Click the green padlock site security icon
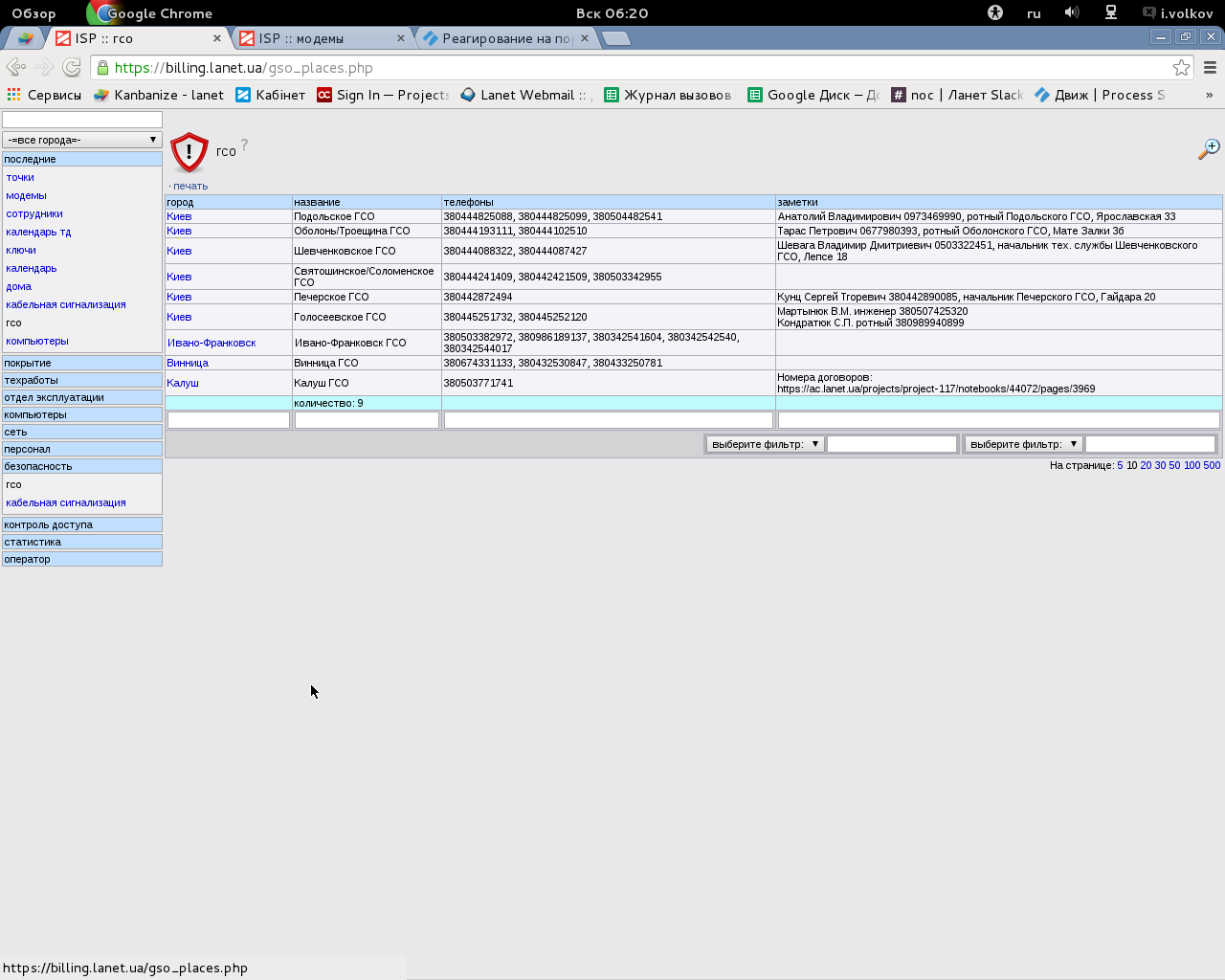Viewport: 1225px width, 980px height. click(x=102, y=67)
